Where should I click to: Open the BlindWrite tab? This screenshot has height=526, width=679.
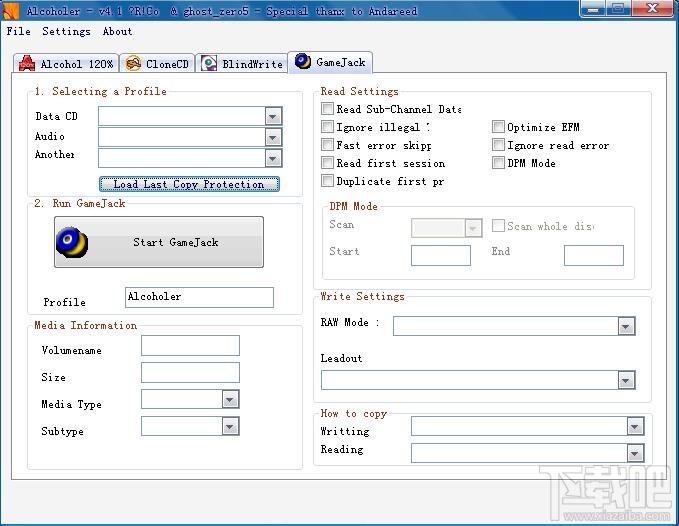(242, 64)
